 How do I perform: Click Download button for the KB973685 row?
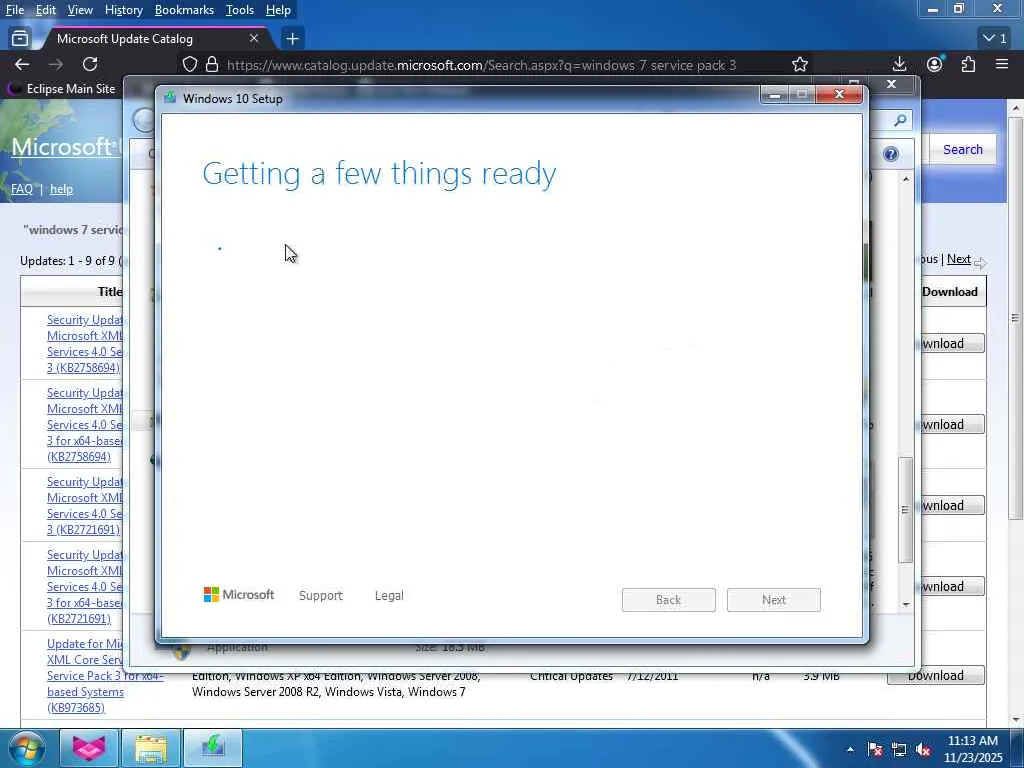coord(935,675)
